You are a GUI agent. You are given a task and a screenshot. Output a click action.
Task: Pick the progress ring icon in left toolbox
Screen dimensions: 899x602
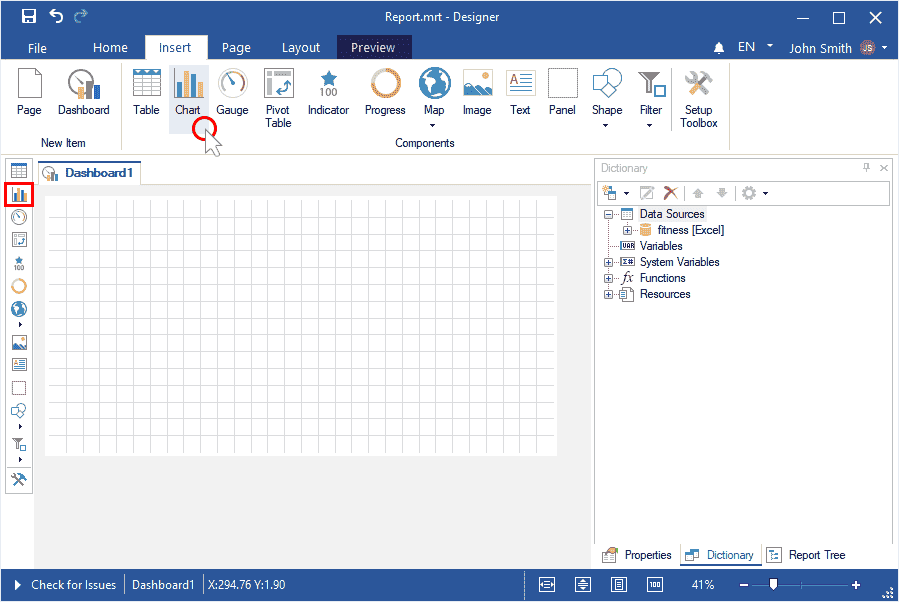19,286
